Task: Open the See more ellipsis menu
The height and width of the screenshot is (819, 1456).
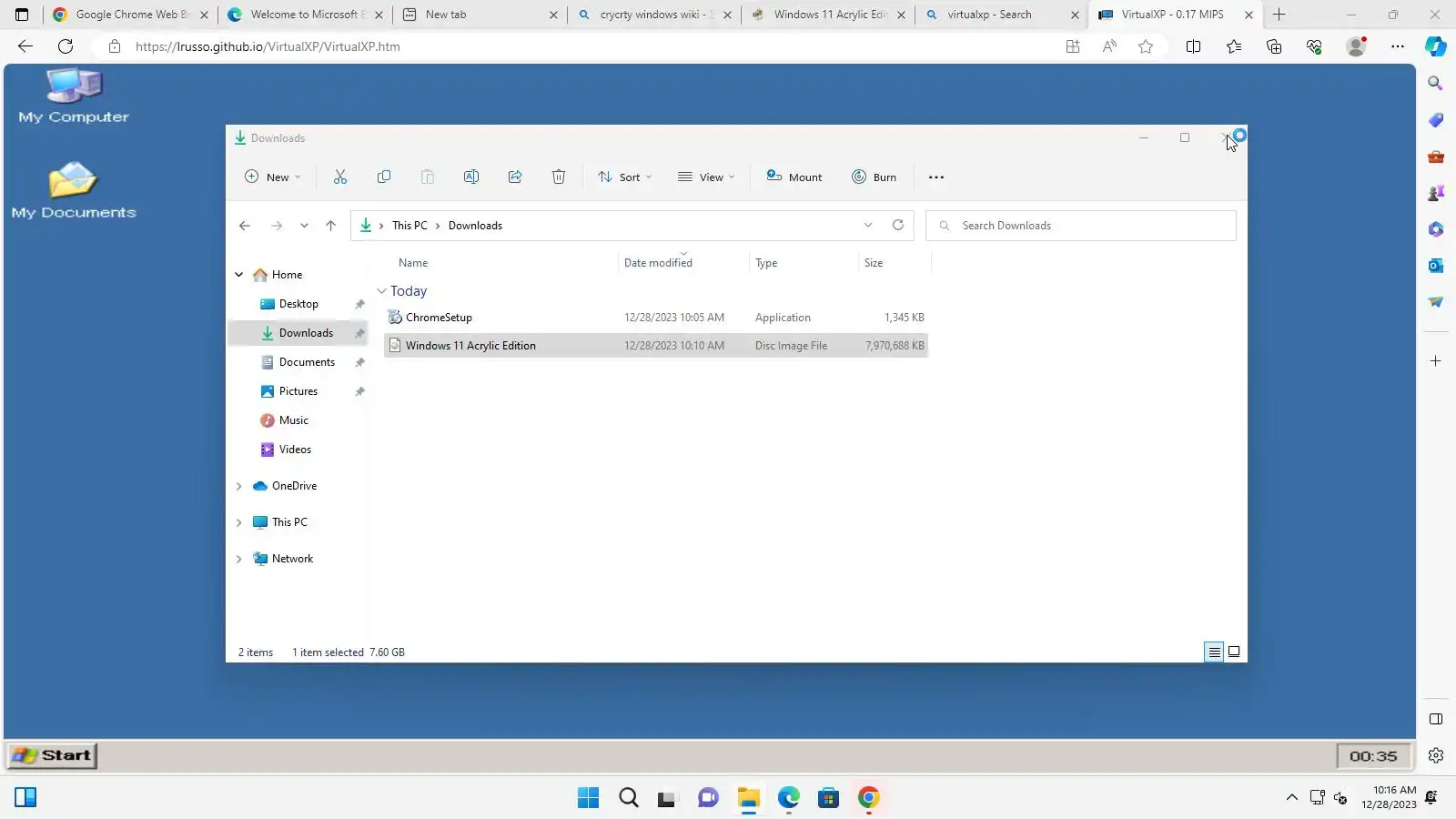Action: click(936, 177)
